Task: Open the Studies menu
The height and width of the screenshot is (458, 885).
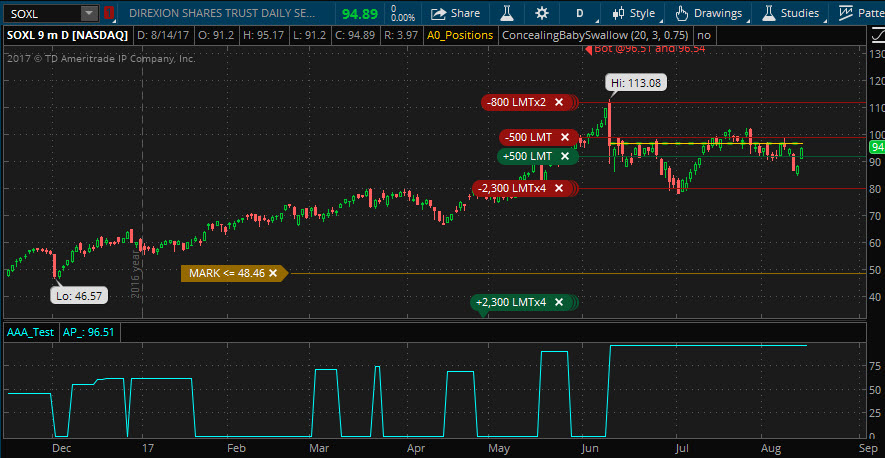Action: pyautogui.click(x=790, y=13)
